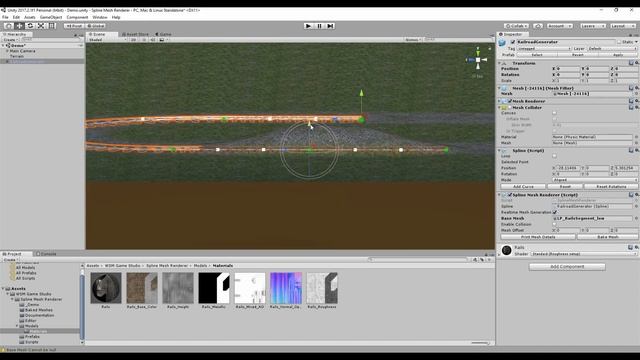Toggle the RailroadGenerator active checkbox

(513, 42)
